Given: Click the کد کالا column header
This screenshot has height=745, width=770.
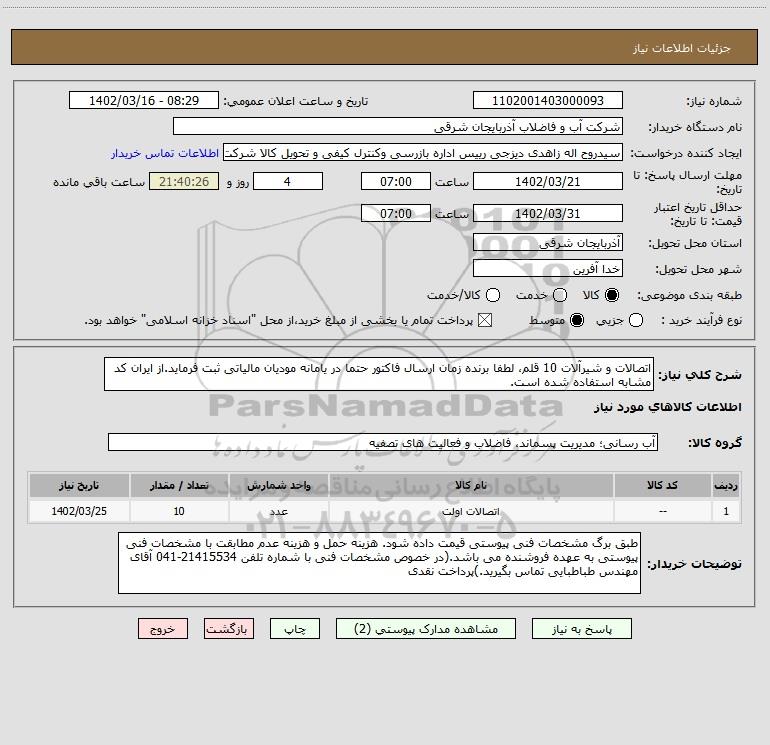Looking at the screenshot, I should click(x=662, y=485).
